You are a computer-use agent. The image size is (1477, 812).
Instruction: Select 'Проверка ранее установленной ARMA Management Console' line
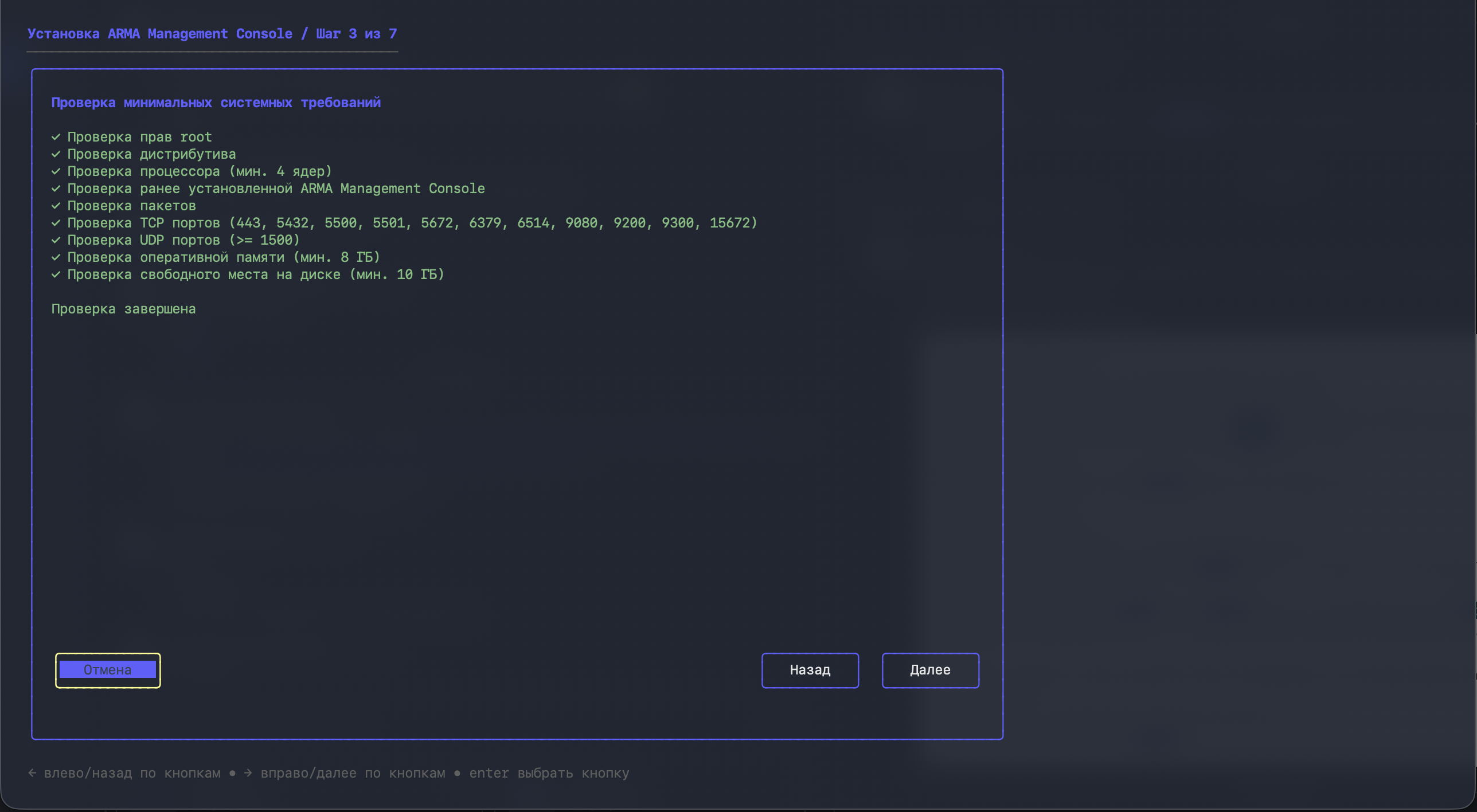point(276,189)
